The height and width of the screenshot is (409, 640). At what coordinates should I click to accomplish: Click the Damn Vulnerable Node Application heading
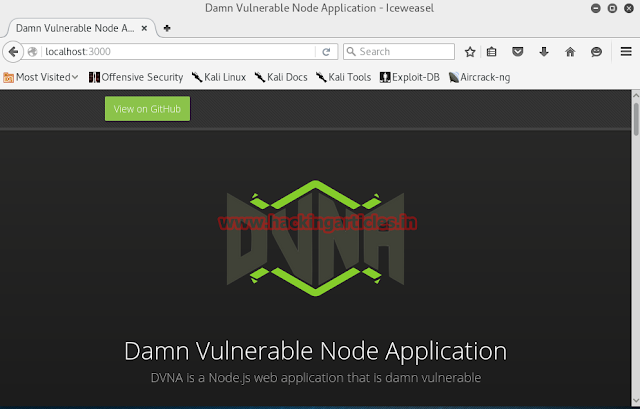coord(316,351)
